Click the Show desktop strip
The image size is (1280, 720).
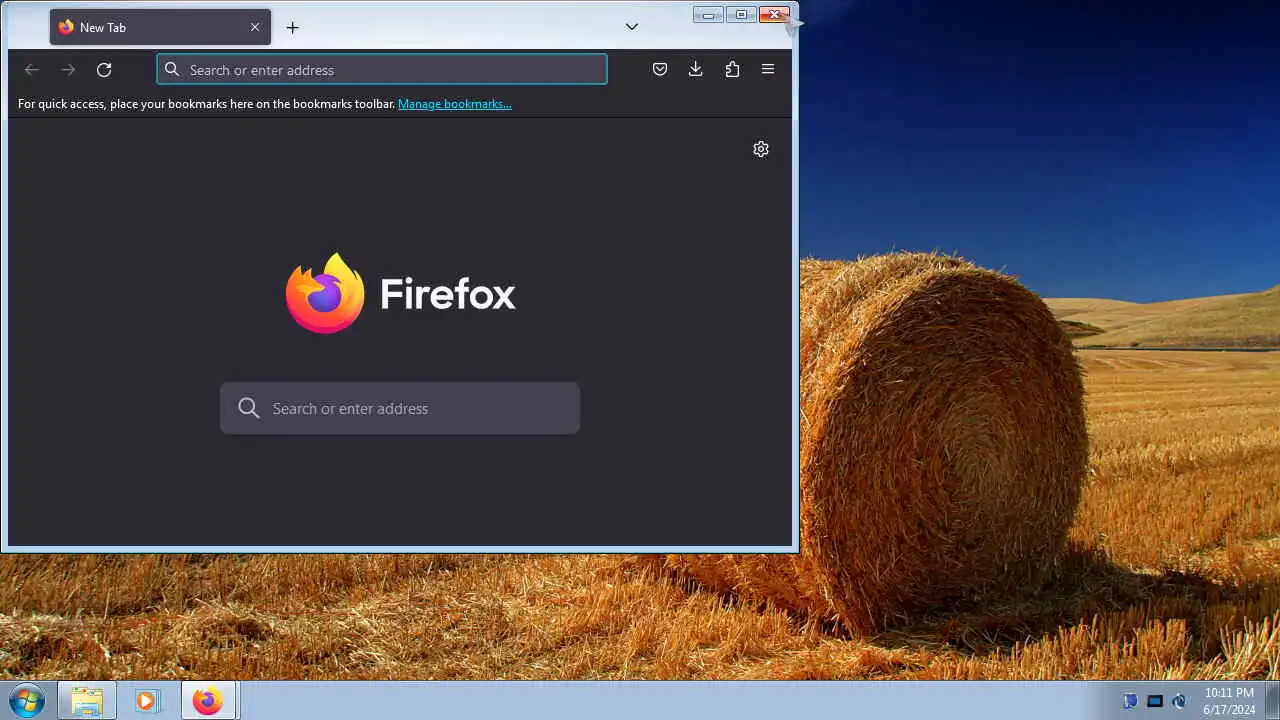click(1272, 701)
